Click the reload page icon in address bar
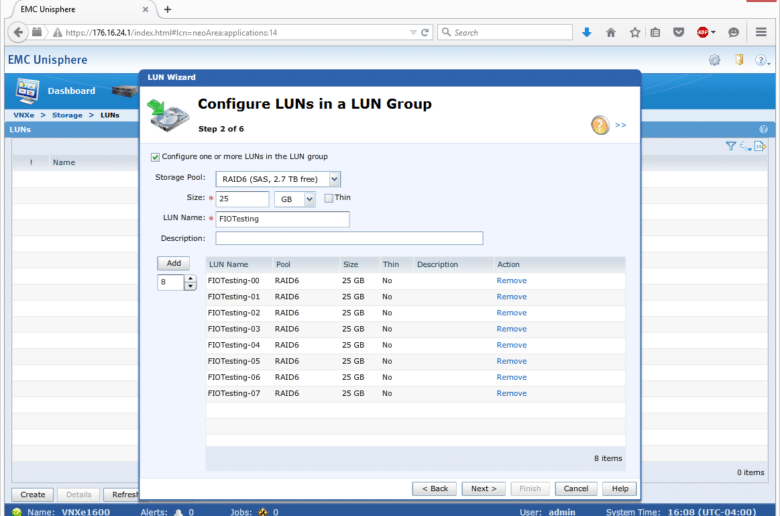This screenshot has height=516, width=780. pos(425,32)
